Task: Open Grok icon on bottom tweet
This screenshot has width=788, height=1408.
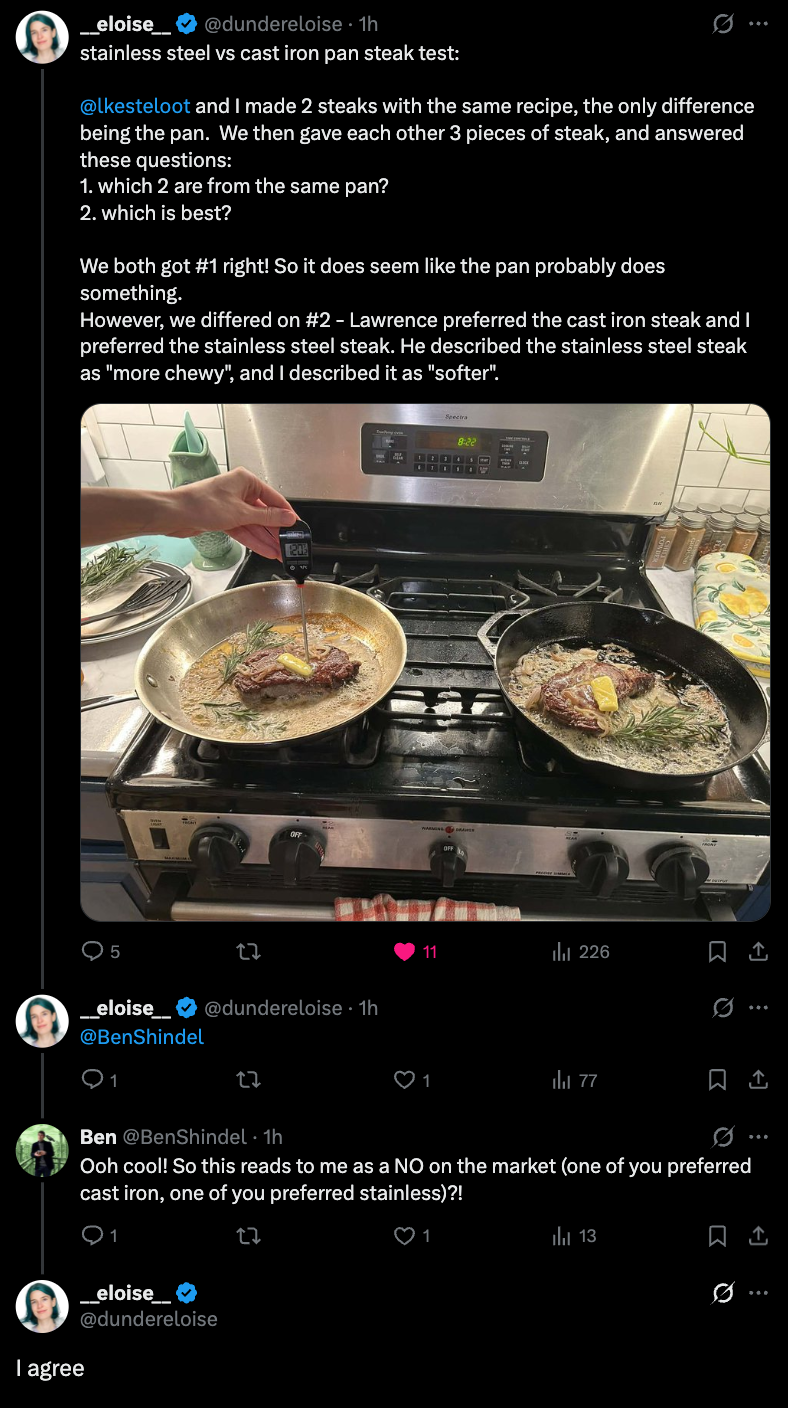Action: 722,1293
